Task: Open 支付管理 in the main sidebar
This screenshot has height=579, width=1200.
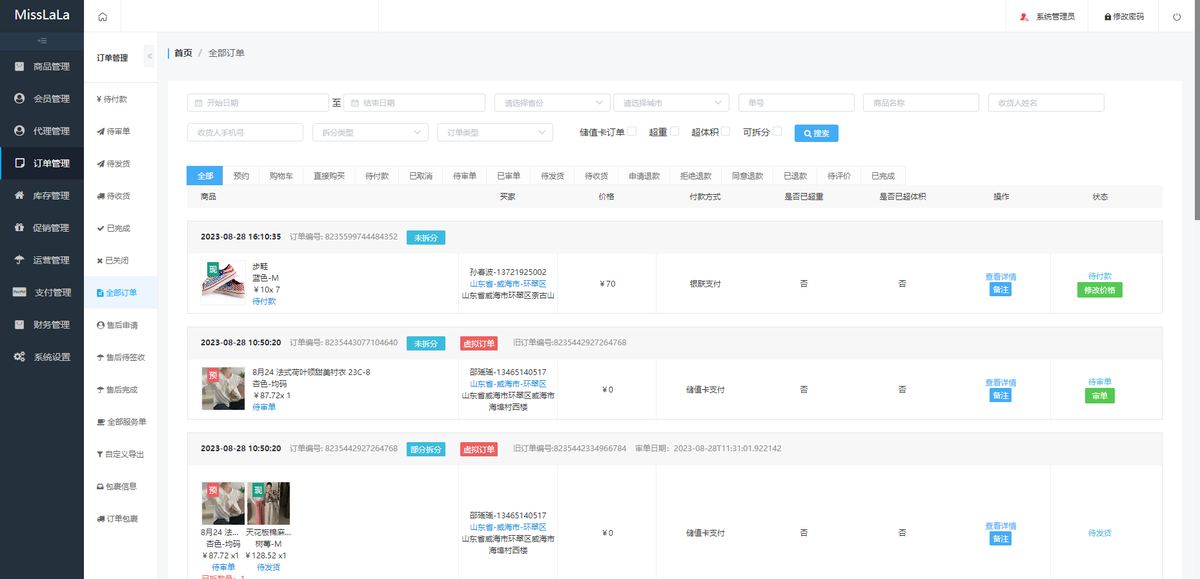Action: [42, 293]
